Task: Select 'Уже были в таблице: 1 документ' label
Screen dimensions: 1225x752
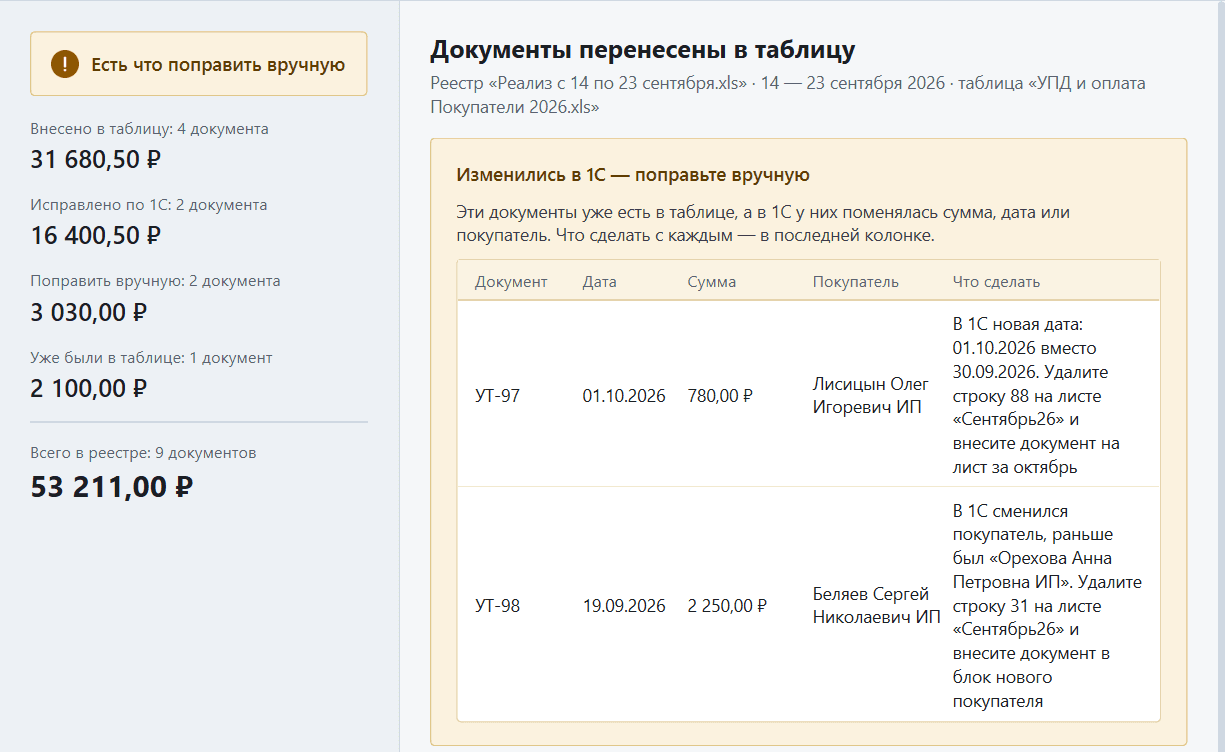Action: 151,357
